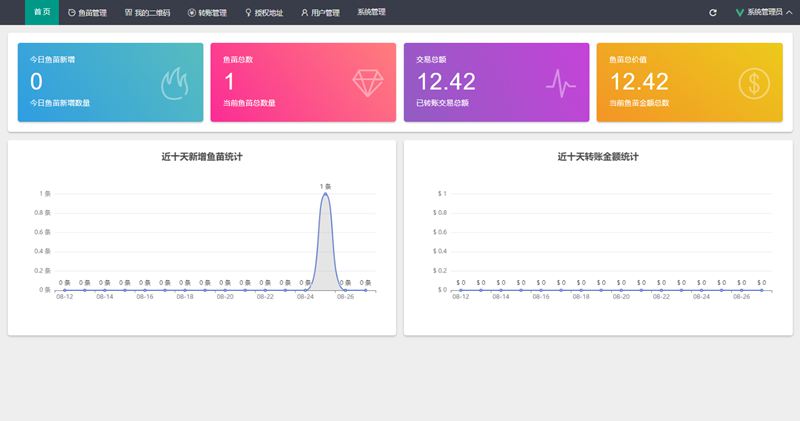Click the 近十天新增鱼苗统计 chart title
This screenshot has width=800, height=421.
202,157
